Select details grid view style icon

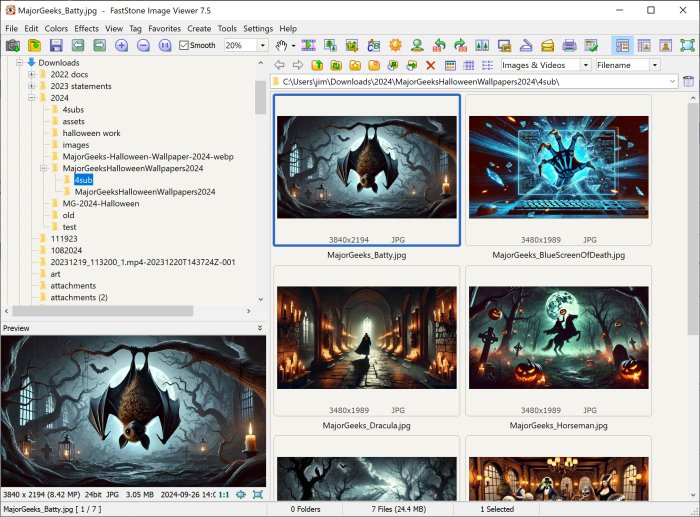coord(469,65)
